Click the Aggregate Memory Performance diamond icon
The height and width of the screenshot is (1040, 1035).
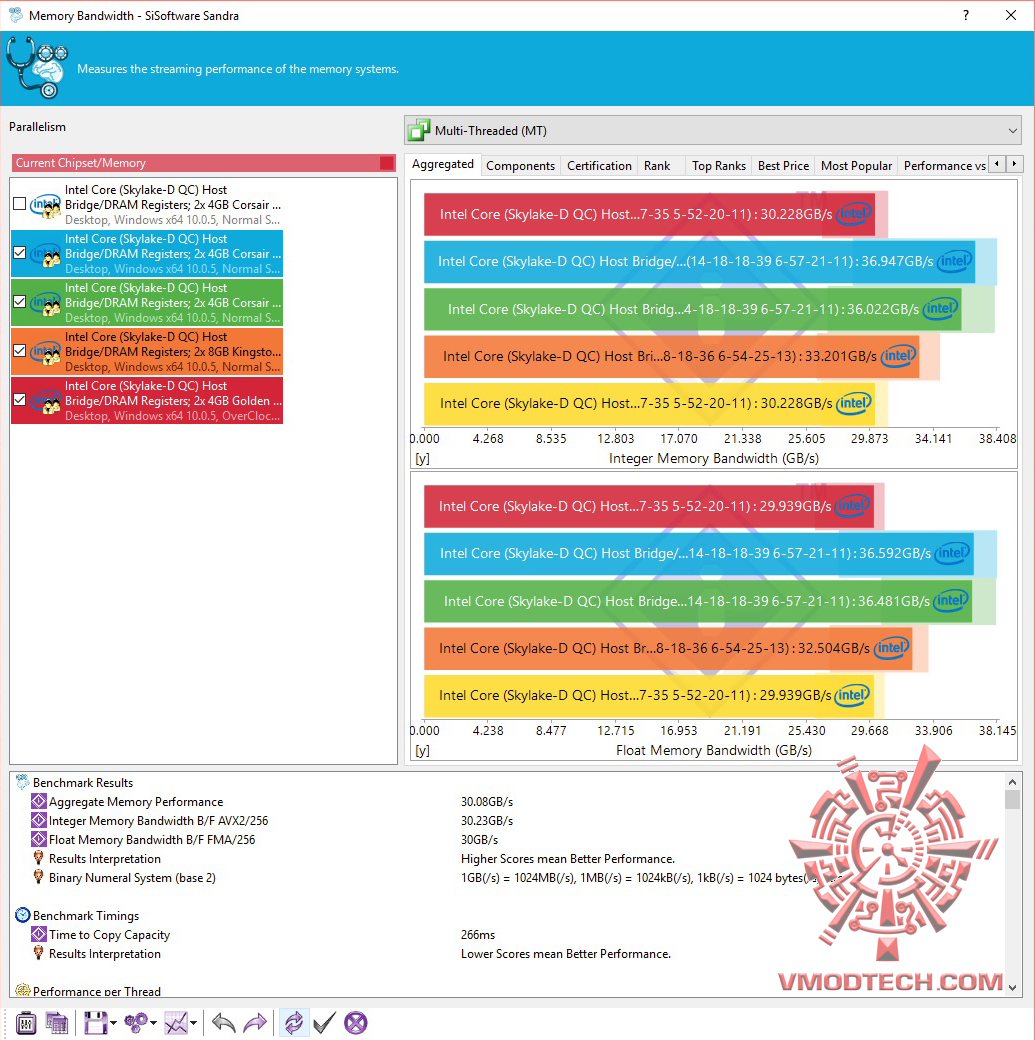[39, 801]
